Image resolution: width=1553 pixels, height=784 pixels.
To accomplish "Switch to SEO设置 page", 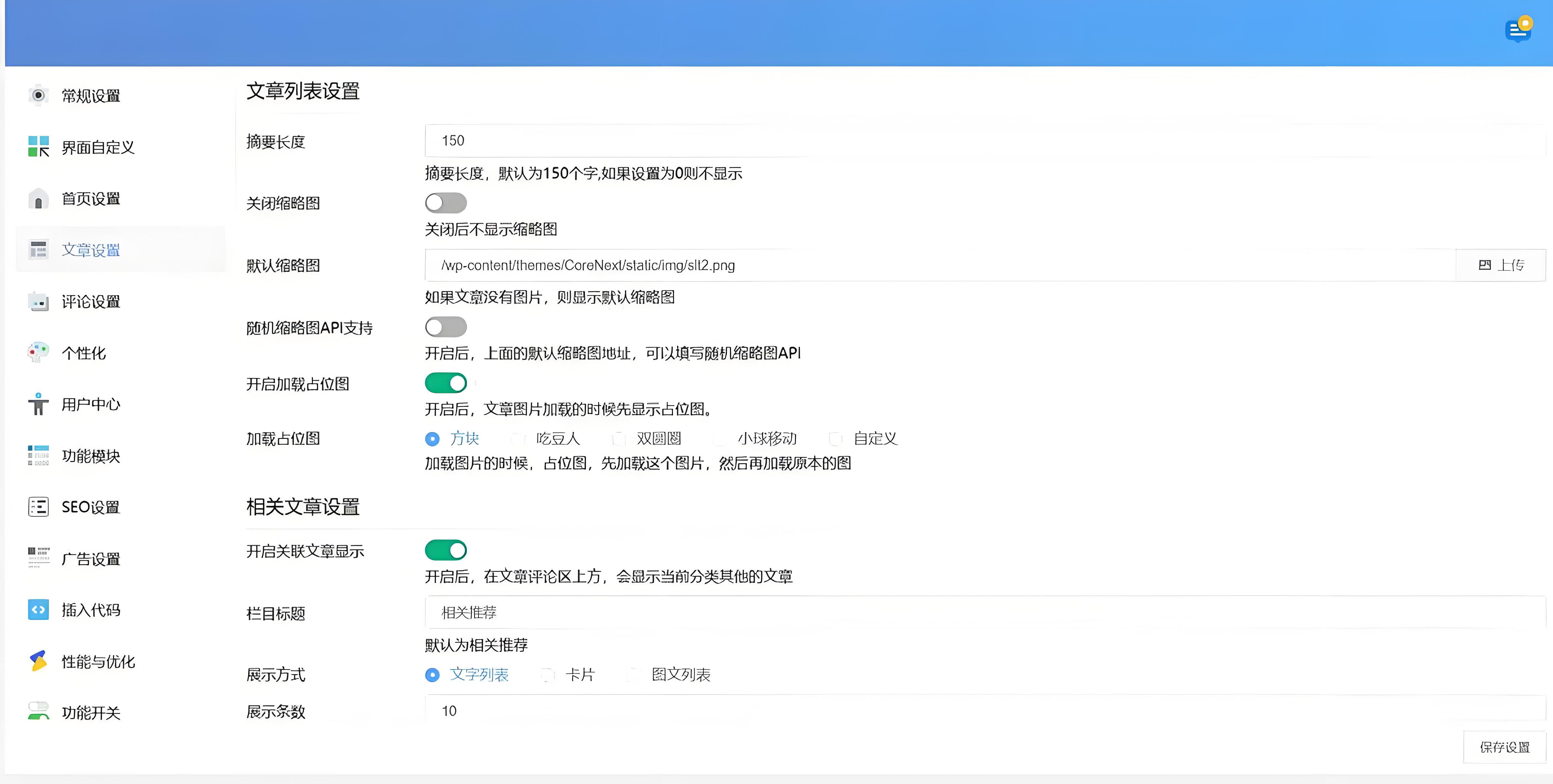I will point(91,507).
